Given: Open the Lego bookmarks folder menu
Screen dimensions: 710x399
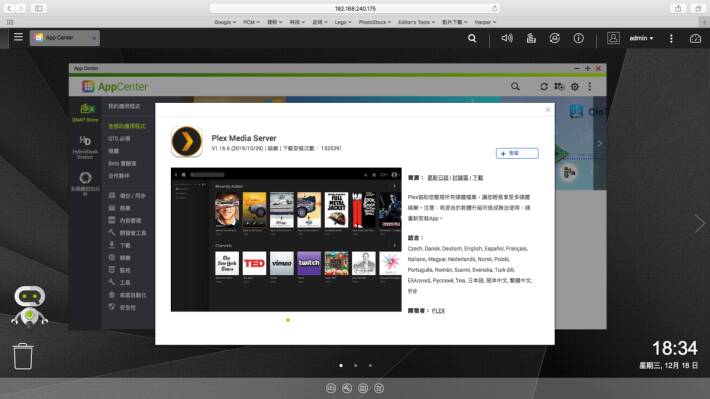Looking at the screenshot, I should point(343,22).
